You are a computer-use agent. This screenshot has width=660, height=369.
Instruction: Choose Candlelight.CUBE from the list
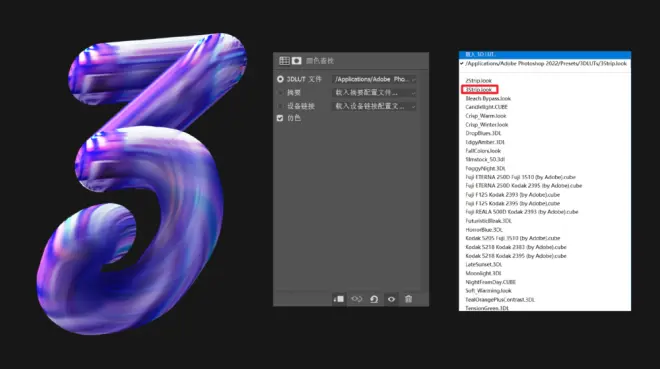point(486,107)
